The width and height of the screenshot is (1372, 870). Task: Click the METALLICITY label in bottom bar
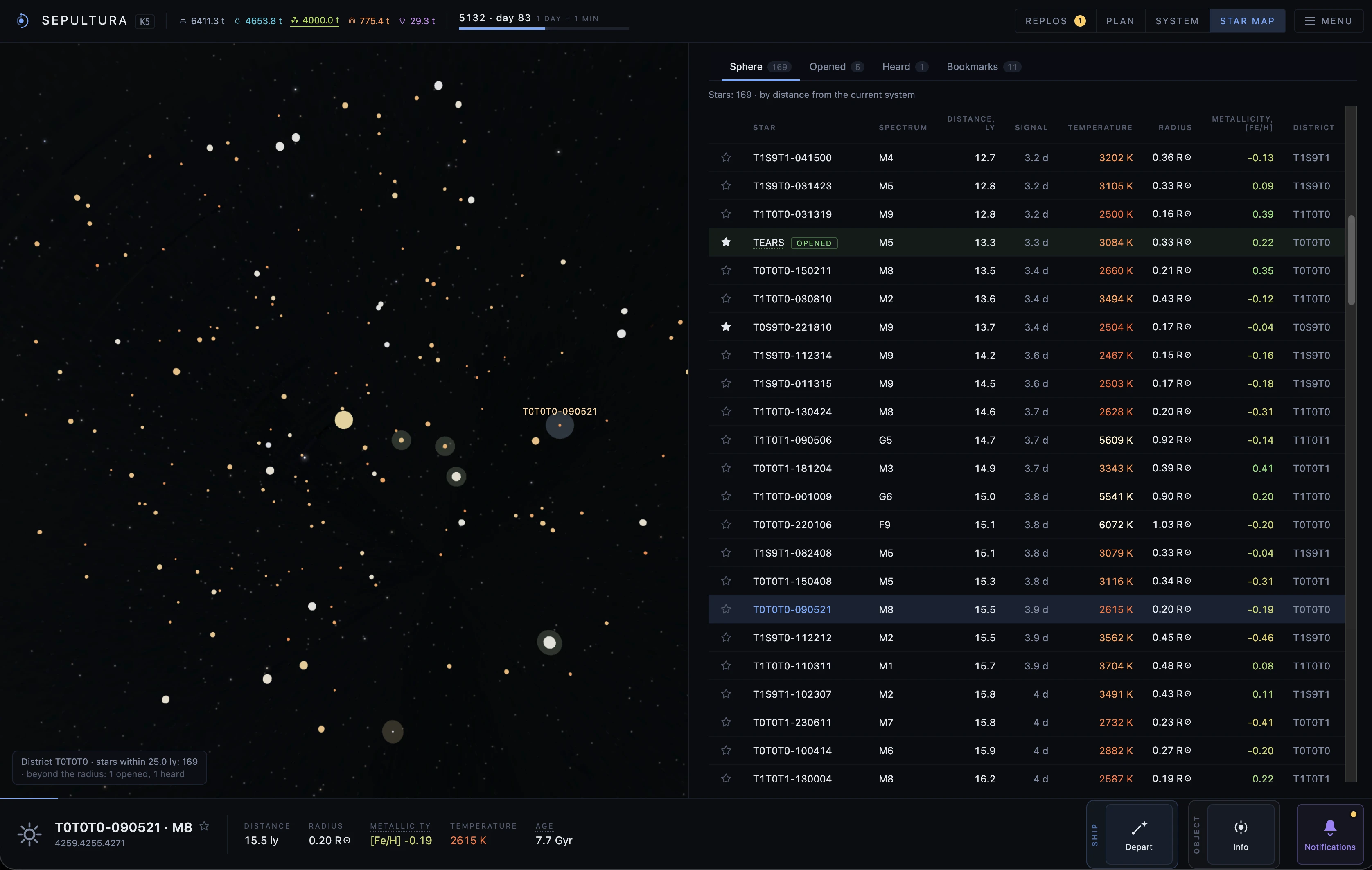[x=400, y=825]
